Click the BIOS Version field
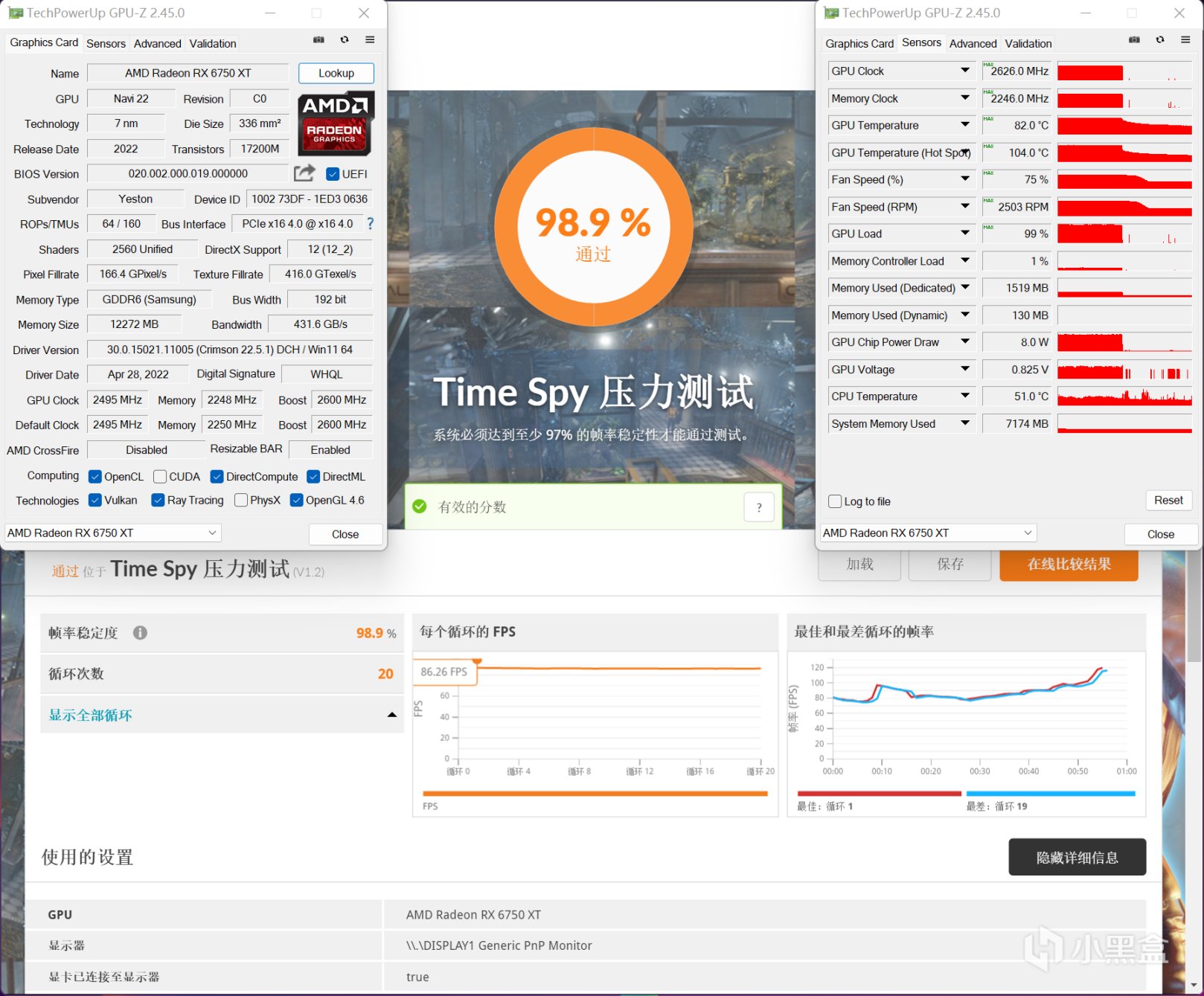1204x996 pixels. tap(188, 173)
